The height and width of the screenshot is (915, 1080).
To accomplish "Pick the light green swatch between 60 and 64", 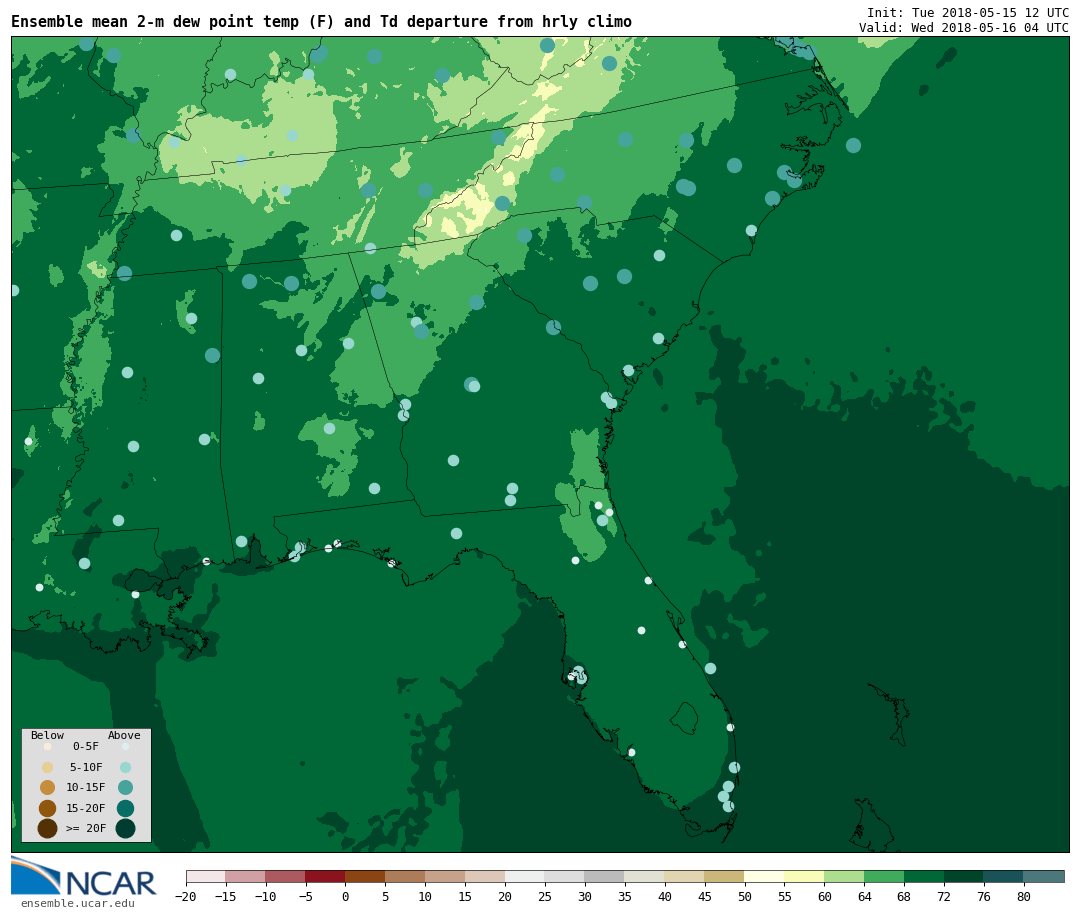I will pyautogui.click(x=844, y=876).
